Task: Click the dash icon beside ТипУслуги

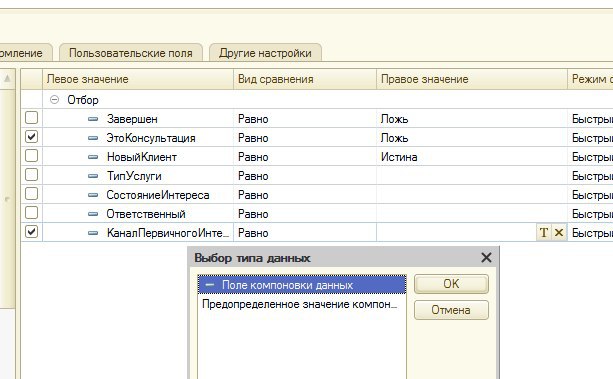Action: tap(93, 176)
